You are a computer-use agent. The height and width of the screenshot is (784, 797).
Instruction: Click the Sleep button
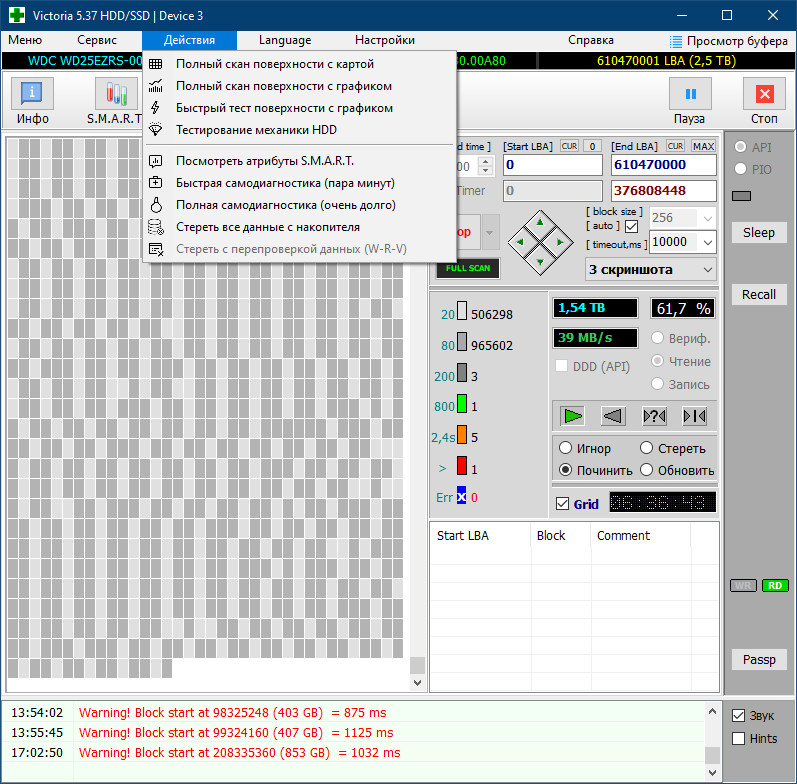pos(758,233)
